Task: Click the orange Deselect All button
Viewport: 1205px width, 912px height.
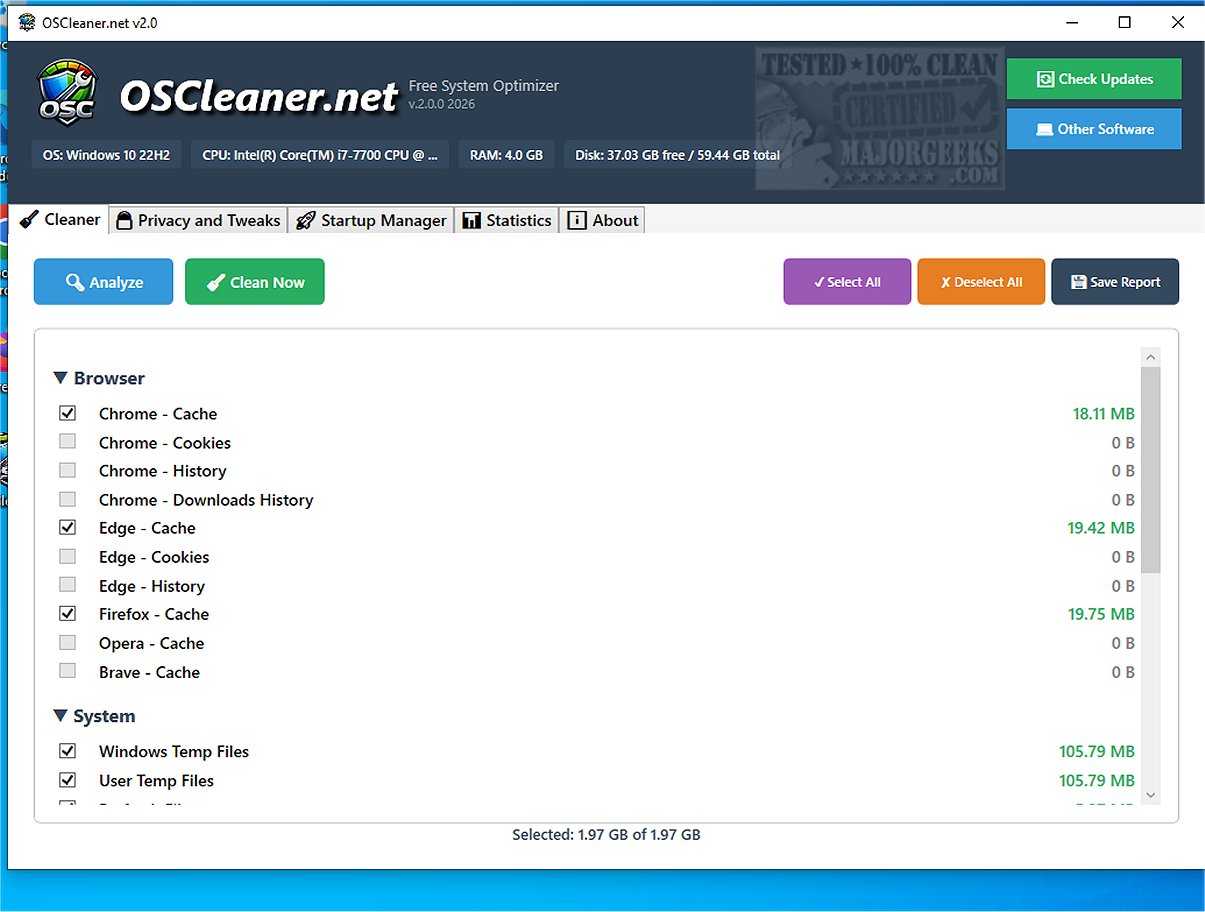Action: (981, 282)
